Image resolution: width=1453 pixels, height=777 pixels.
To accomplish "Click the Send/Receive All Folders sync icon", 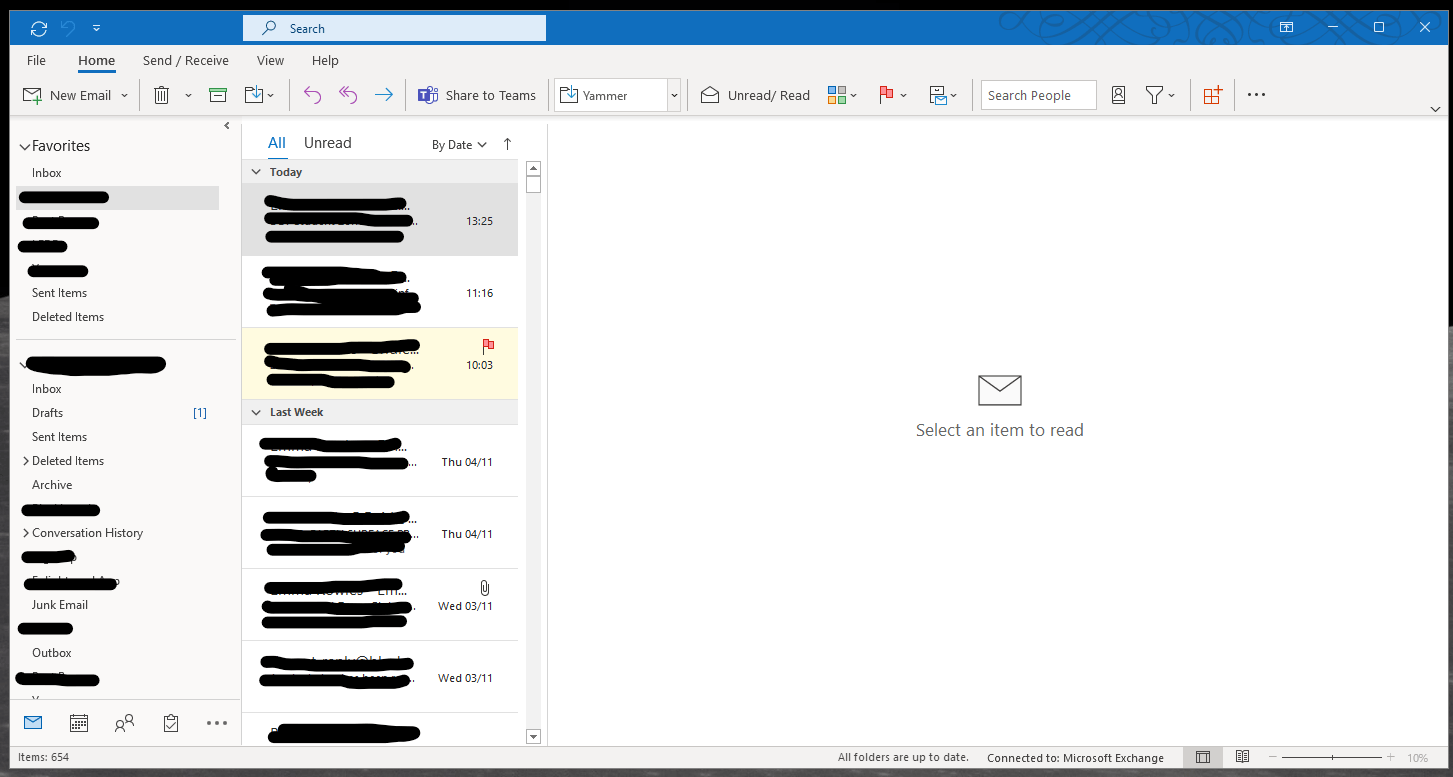I will [x=39, y=29].
